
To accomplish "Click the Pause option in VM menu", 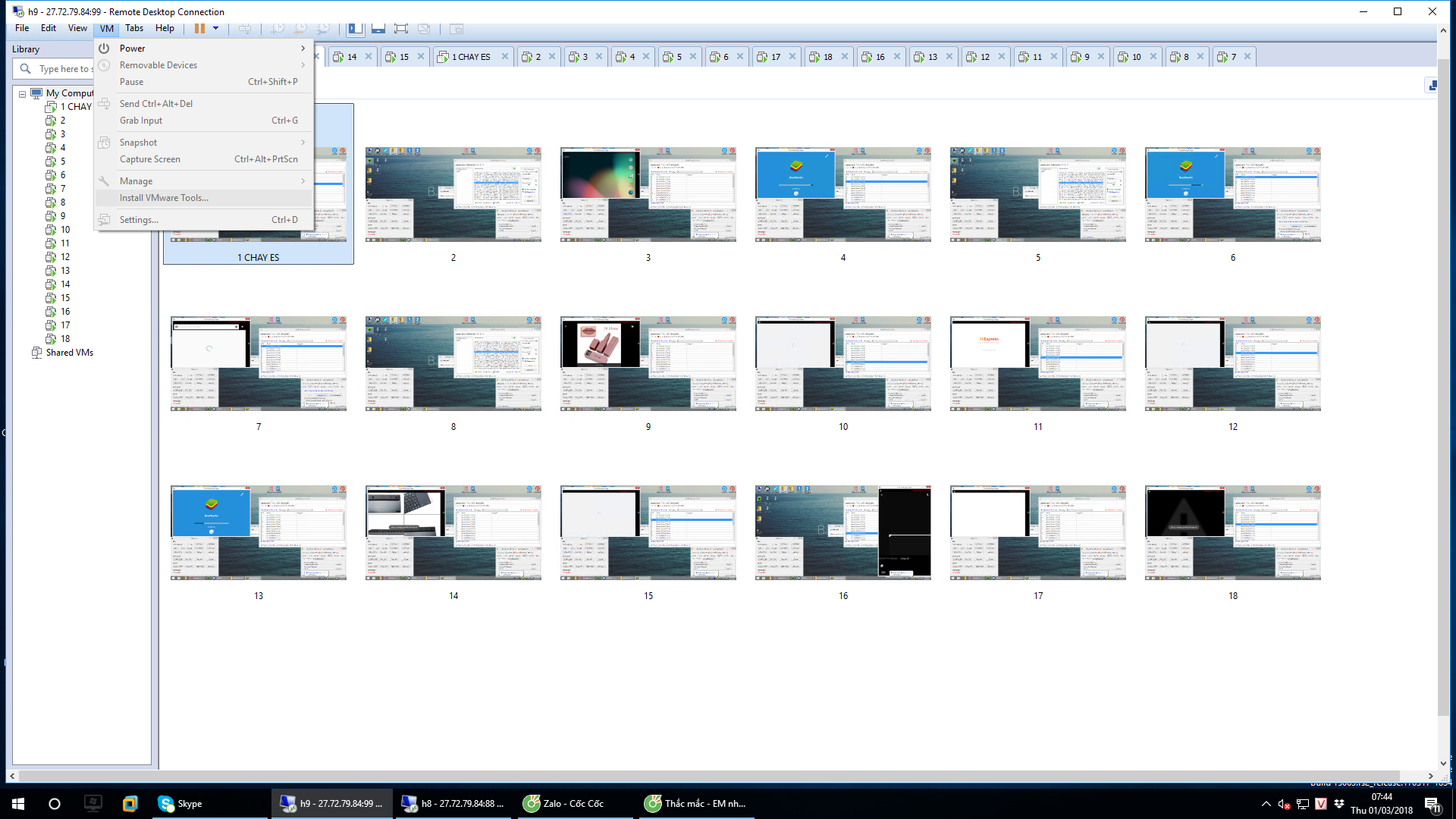I will click(x=131, y=81).
